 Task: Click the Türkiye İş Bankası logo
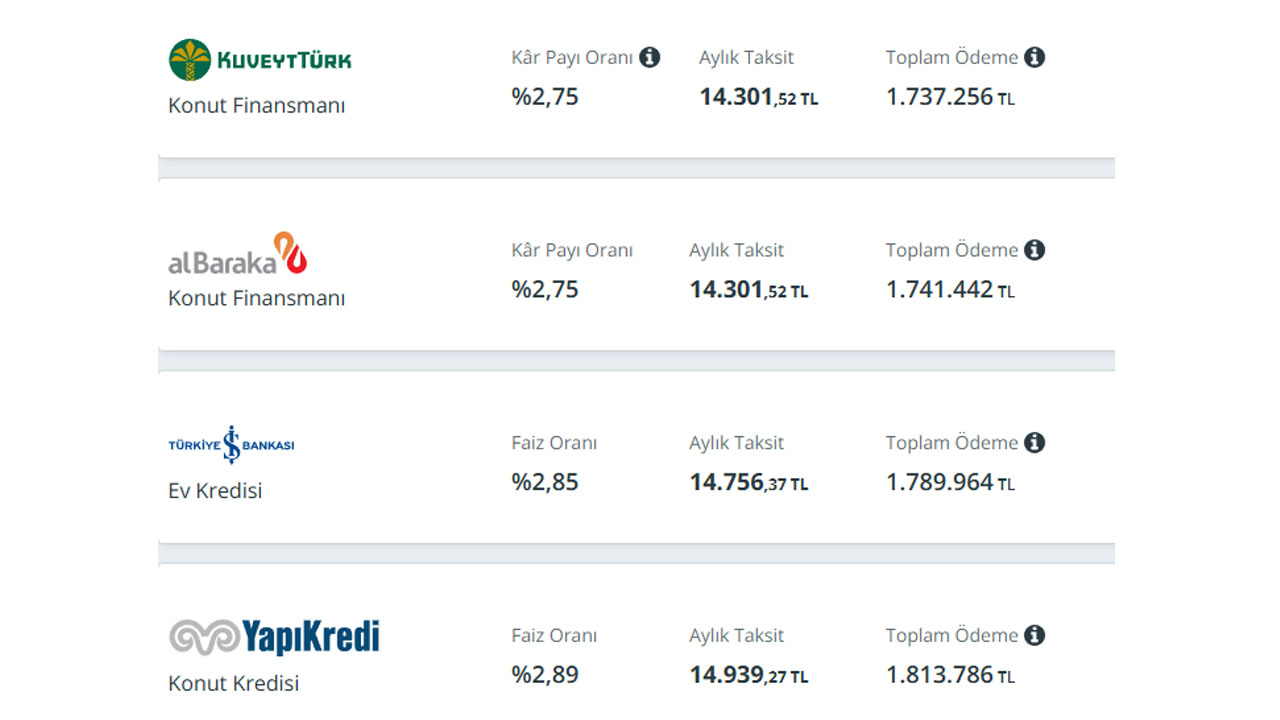click(x=231, y=445)
